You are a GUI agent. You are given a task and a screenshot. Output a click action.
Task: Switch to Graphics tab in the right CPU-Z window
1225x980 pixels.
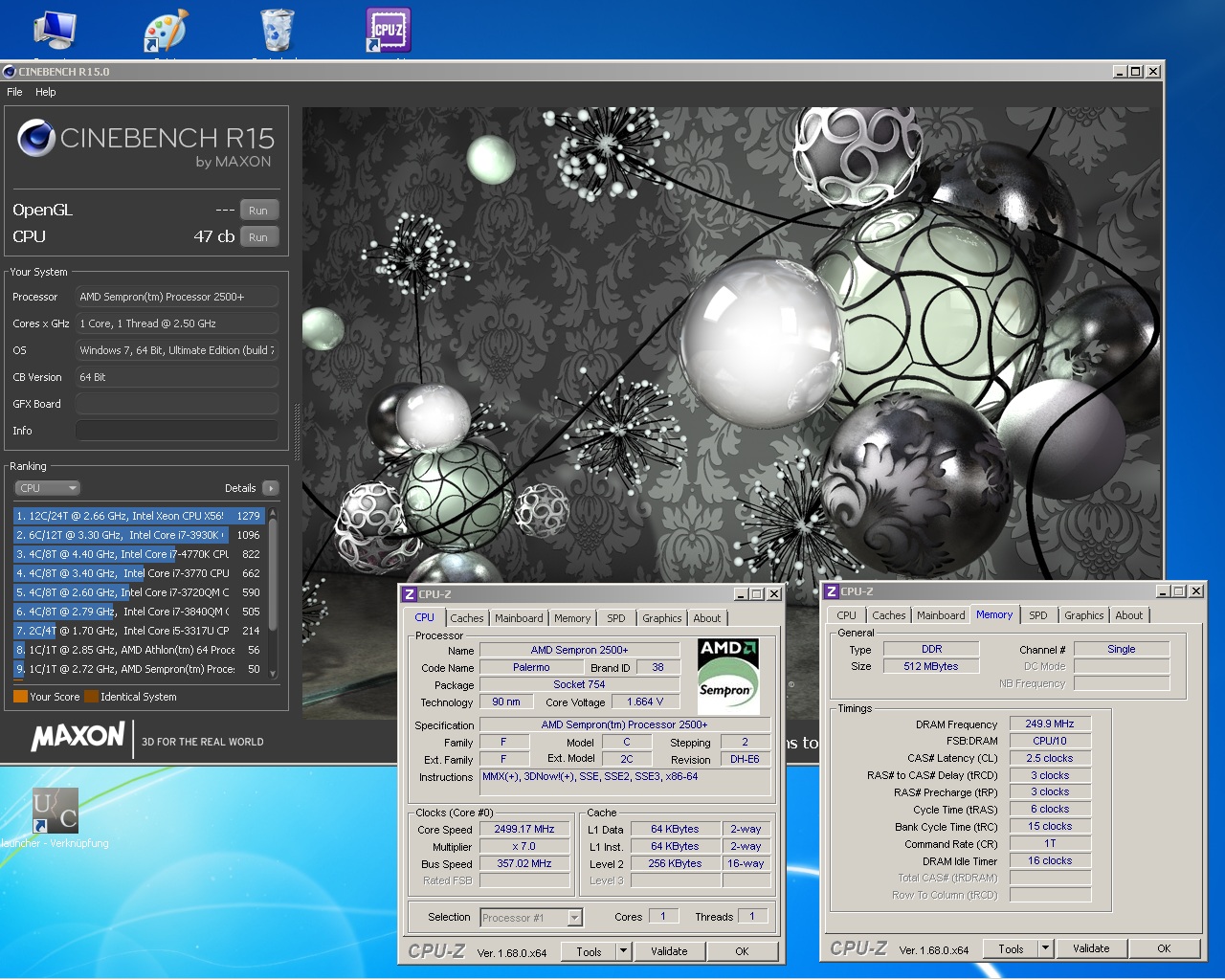(1084, 615)
